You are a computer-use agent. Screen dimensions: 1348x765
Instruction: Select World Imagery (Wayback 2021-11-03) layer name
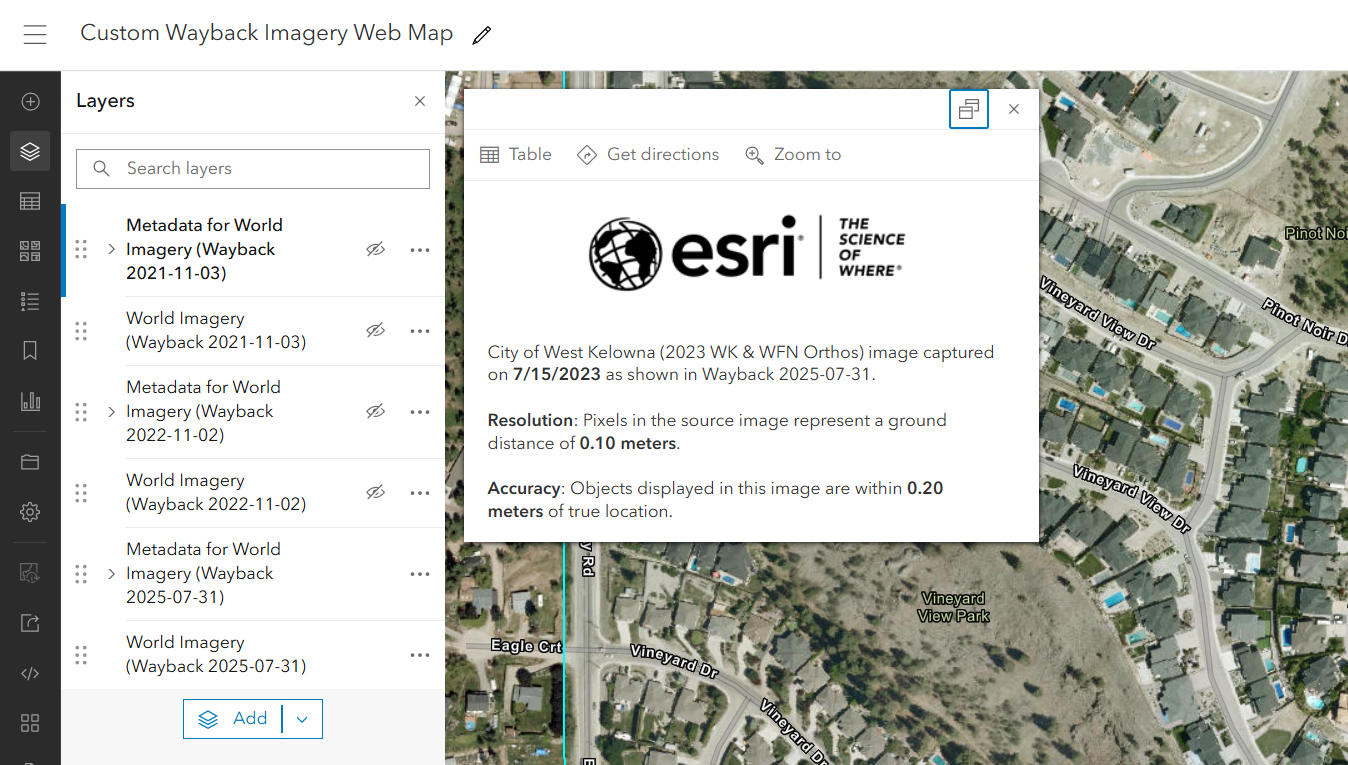[216, 330]
